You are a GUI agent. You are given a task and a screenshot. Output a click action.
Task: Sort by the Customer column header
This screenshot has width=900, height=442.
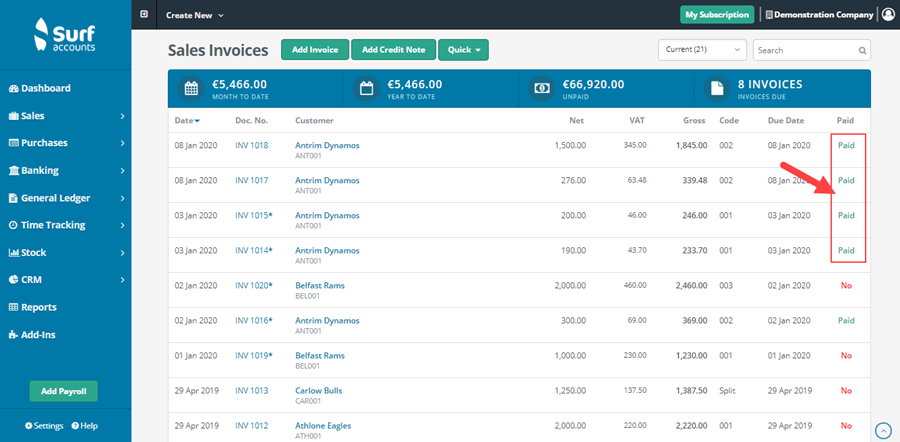point(315,121)
